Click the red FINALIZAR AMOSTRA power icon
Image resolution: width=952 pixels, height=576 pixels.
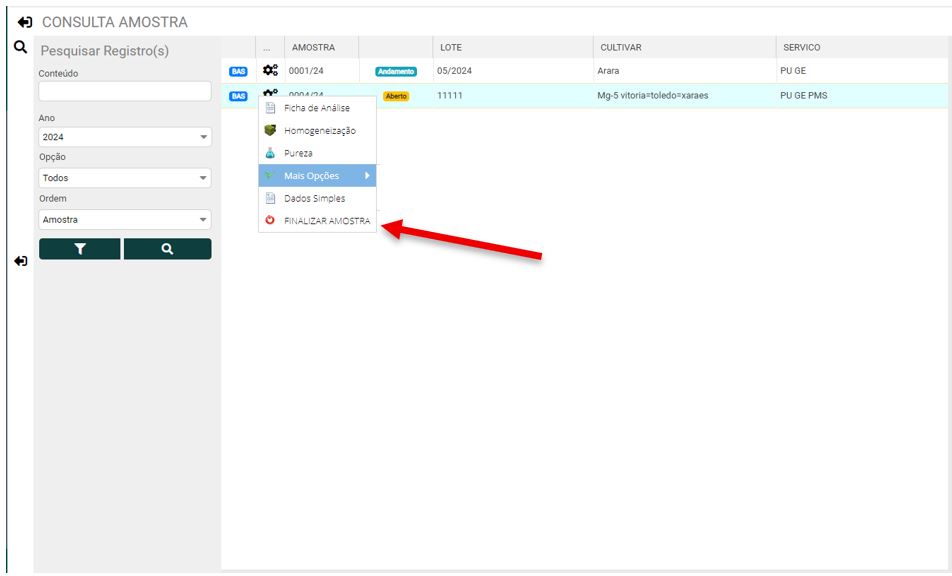[270, 221]
